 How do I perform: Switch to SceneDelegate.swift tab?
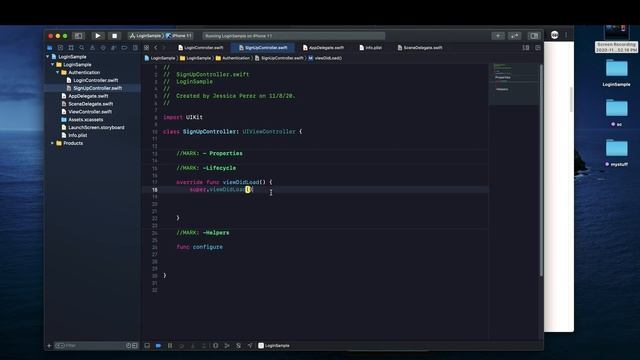coord(420,48)
